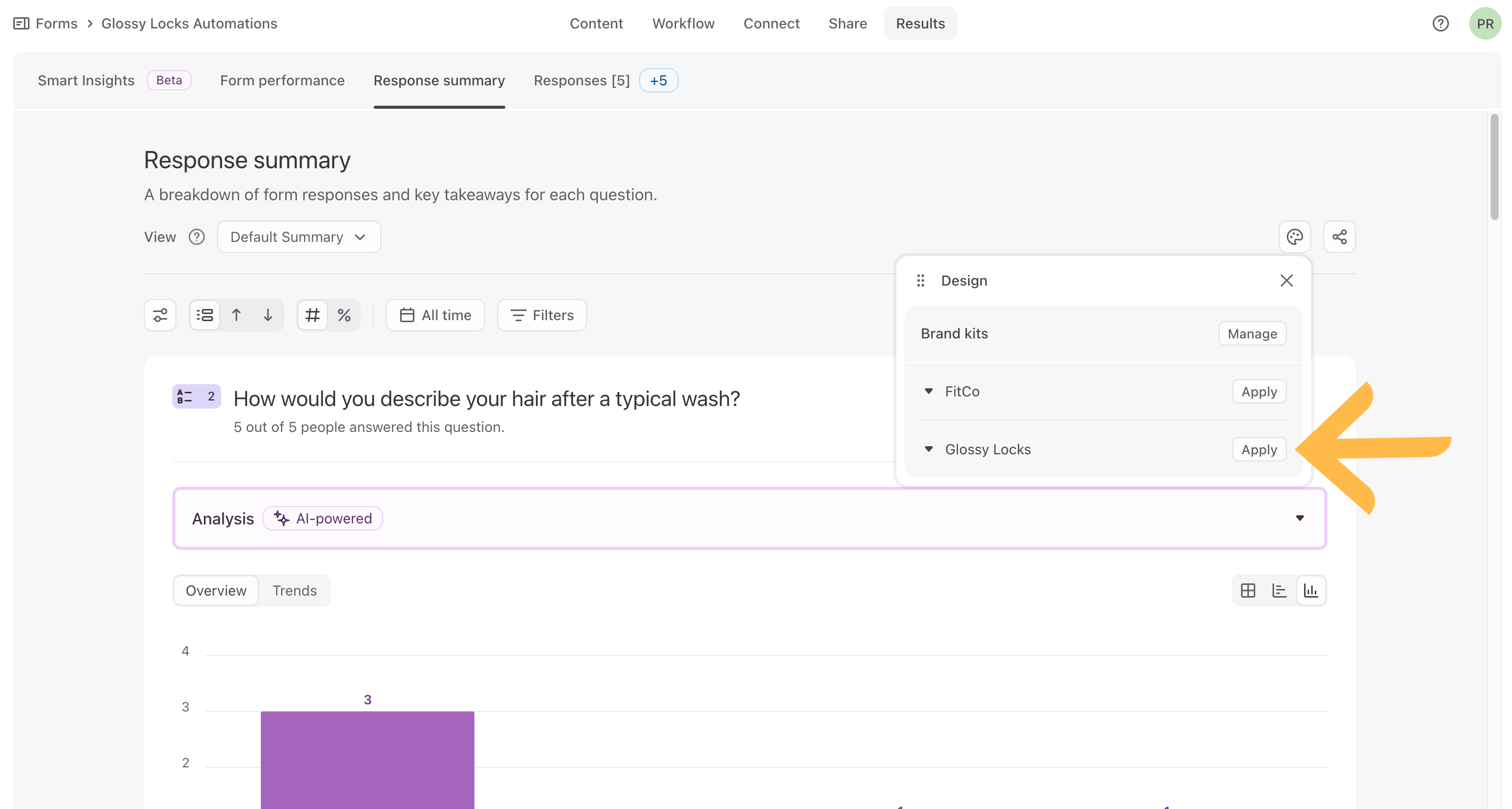Click the Forms icon in breadcrumb
The height and width of the screenshot is (809, 1512).
click(x=21, y=23)
